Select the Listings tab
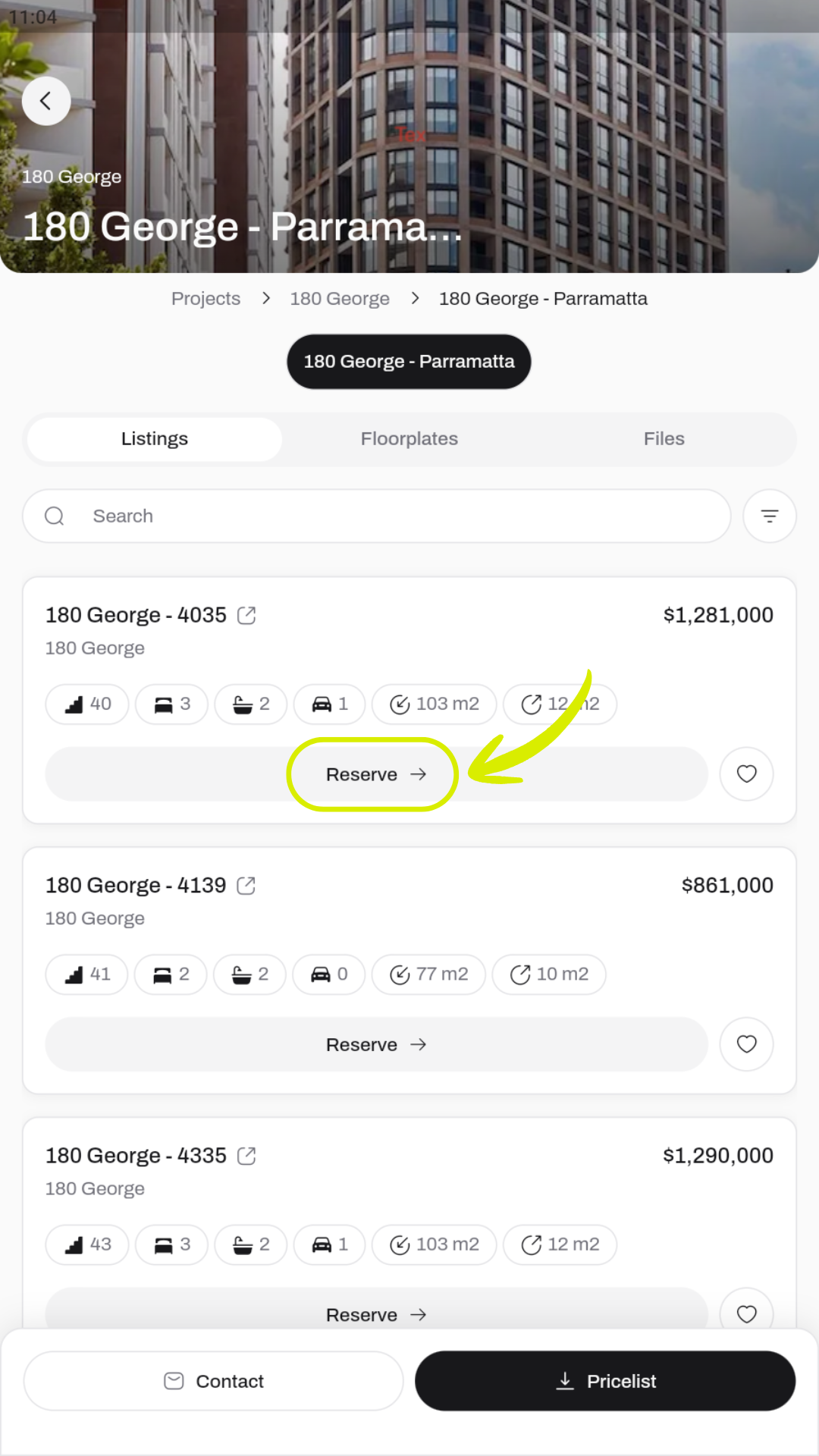The height and width of the screenshot is (1456, 819). (155, 439)
